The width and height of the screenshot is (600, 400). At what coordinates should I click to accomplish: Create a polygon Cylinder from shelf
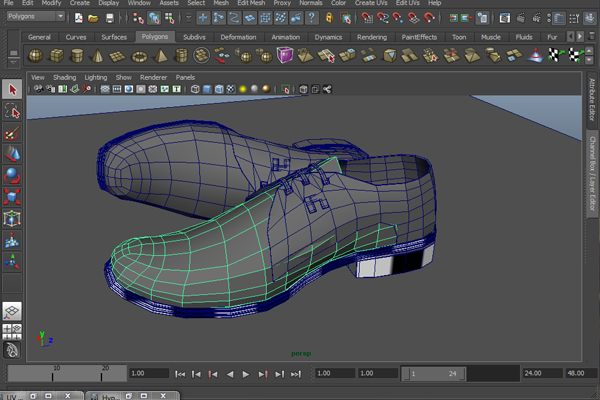click(x=77, y=56)
